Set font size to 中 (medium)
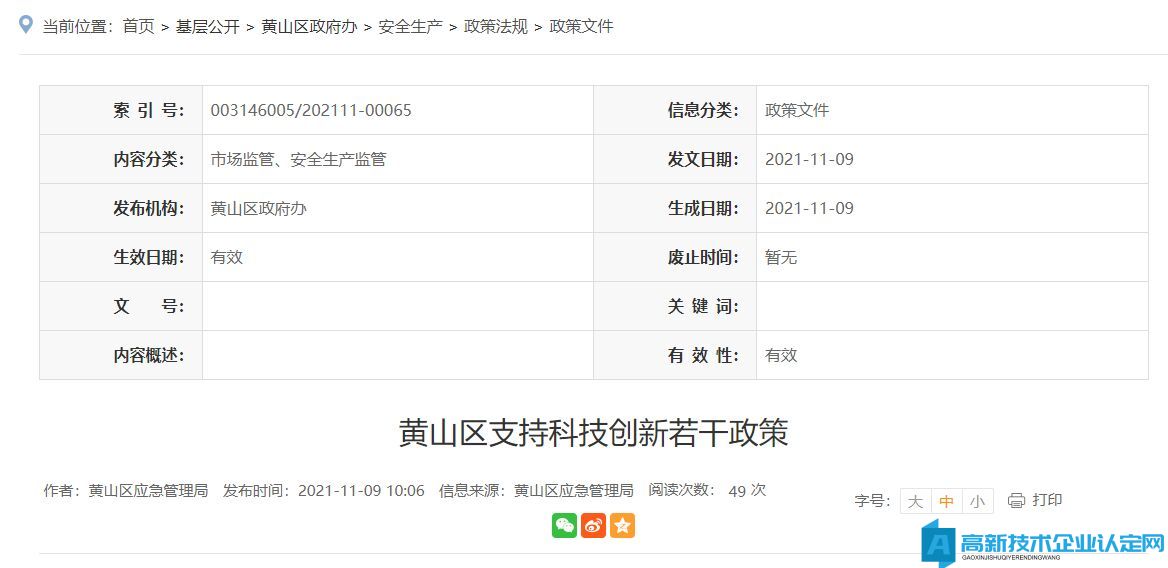Screen dimensions: 1168x568 [946, 501]
